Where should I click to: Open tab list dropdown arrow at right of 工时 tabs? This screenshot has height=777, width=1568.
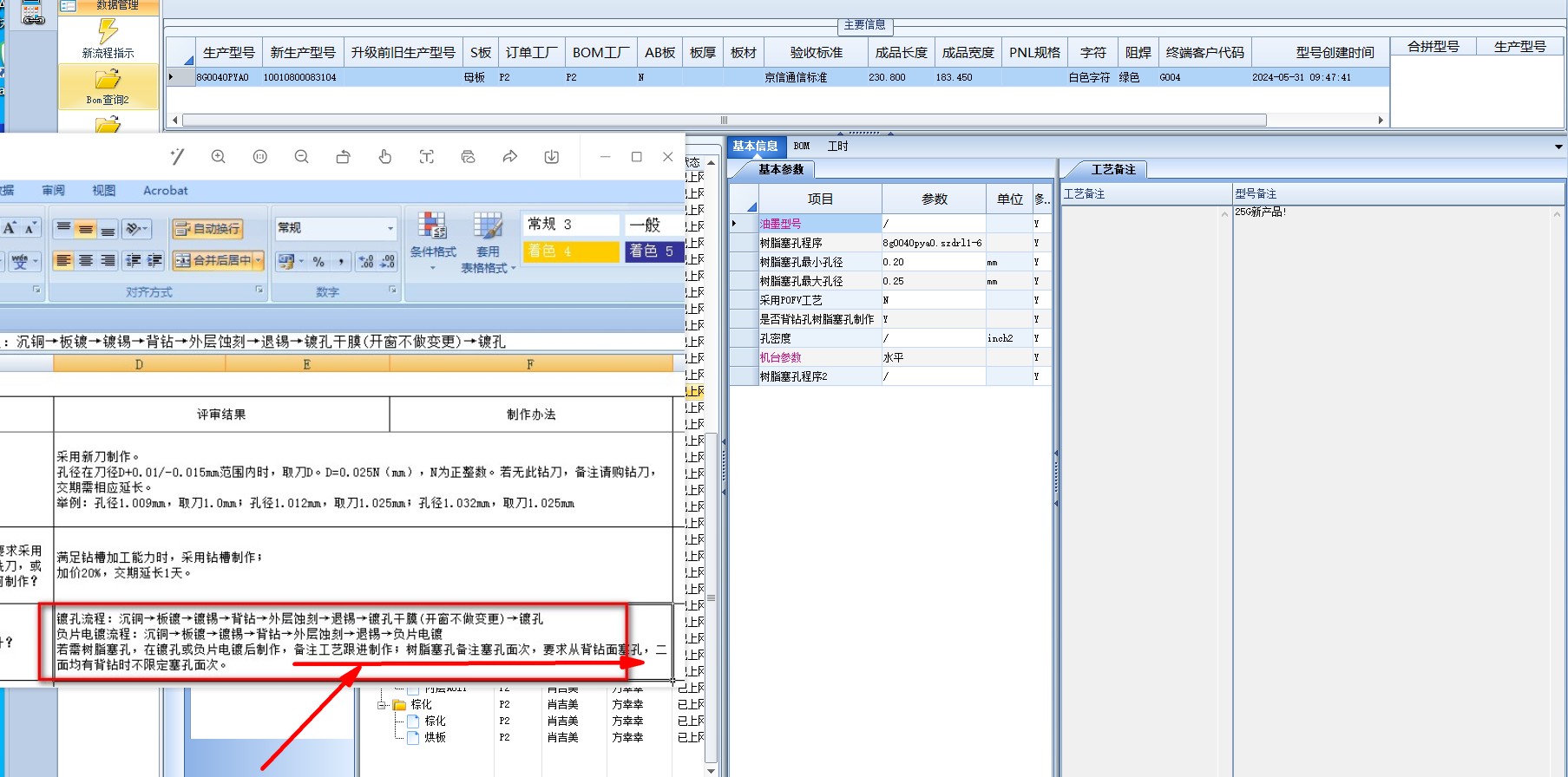[1558, 147]
